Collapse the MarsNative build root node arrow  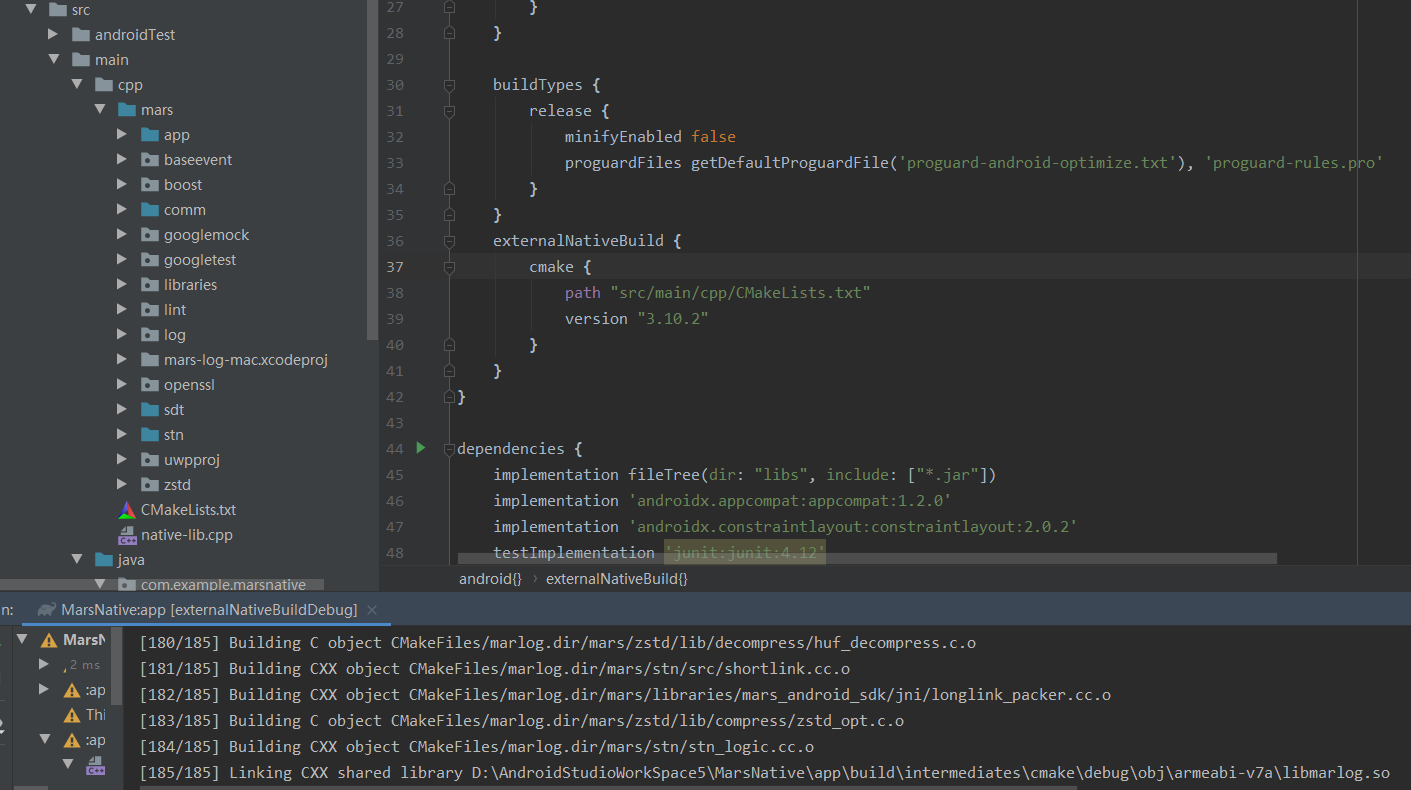[x=22, y=640]
